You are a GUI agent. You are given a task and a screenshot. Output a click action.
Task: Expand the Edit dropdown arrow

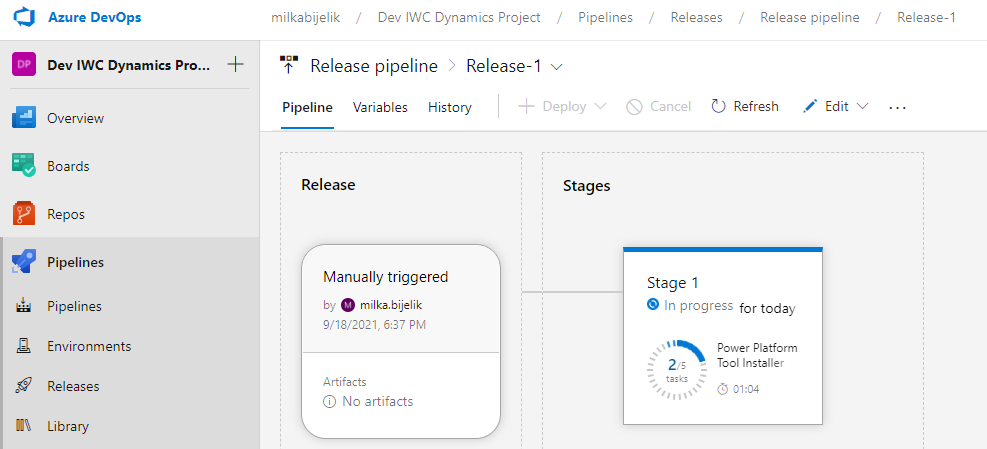point(863,106)
